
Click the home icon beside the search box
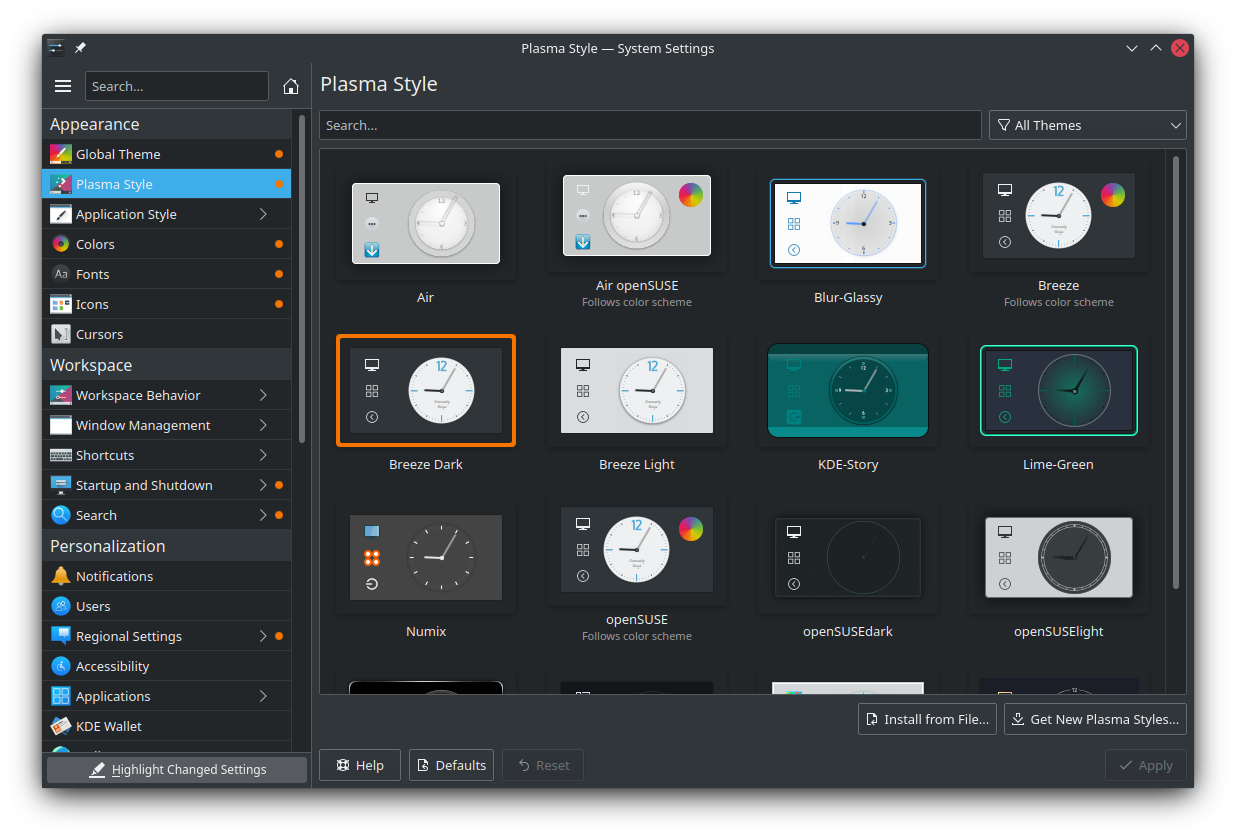(291, 86)
